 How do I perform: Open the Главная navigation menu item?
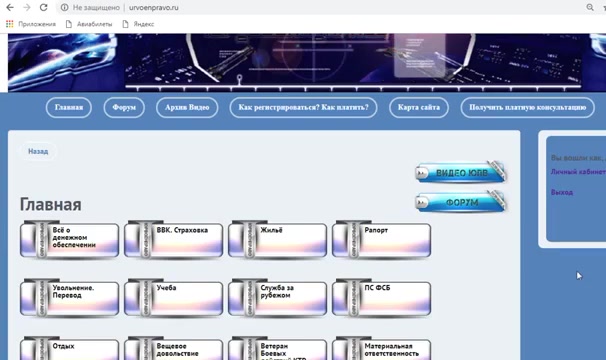tap(69, 107)
